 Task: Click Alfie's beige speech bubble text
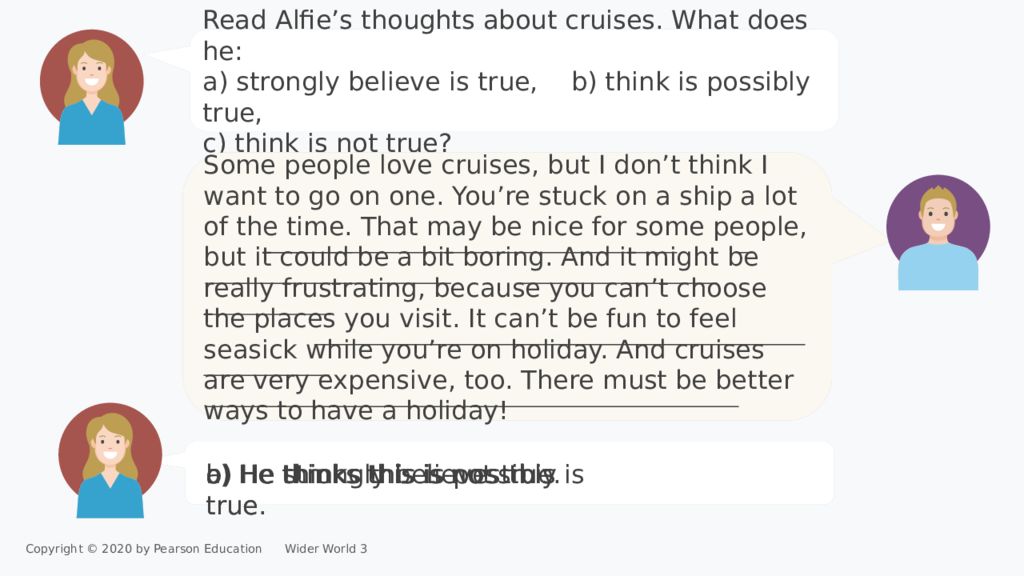(506, 287)
